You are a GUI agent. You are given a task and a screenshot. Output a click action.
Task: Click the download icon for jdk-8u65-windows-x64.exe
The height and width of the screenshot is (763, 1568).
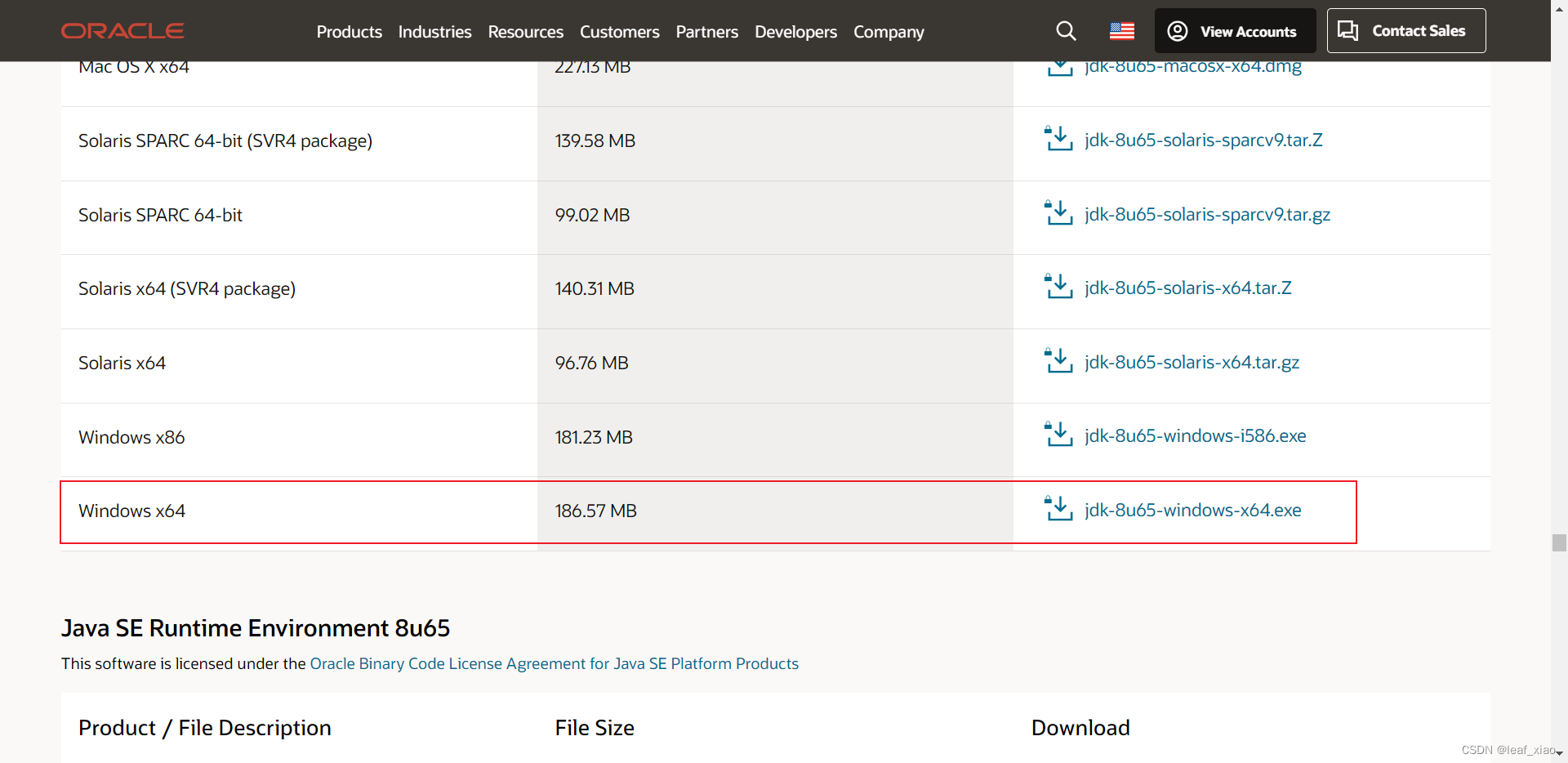coord(1058,509)
